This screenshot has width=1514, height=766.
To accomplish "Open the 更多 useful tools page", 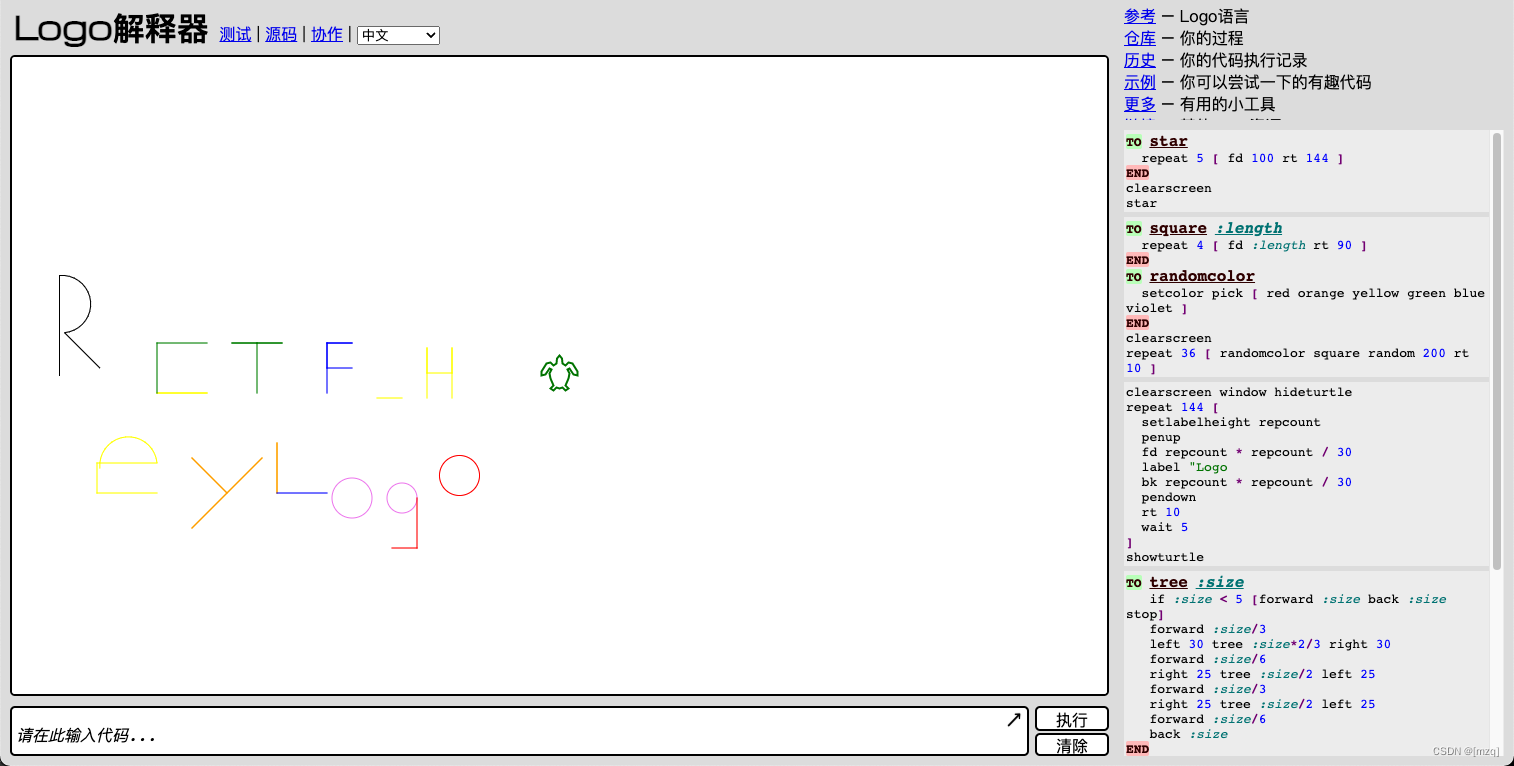I will (x=1139, y=104).
